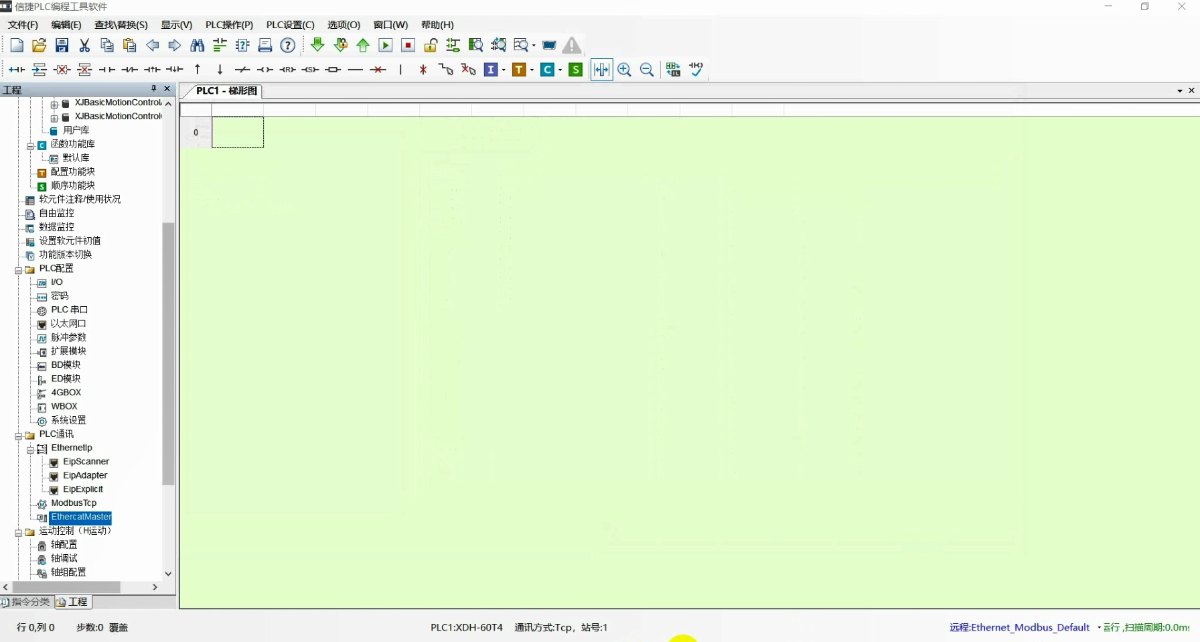This screenshot has width=1200, height=642.
Task: Click PLC1:XDH-60T4 in the status bar
Action: coord(467,628)
